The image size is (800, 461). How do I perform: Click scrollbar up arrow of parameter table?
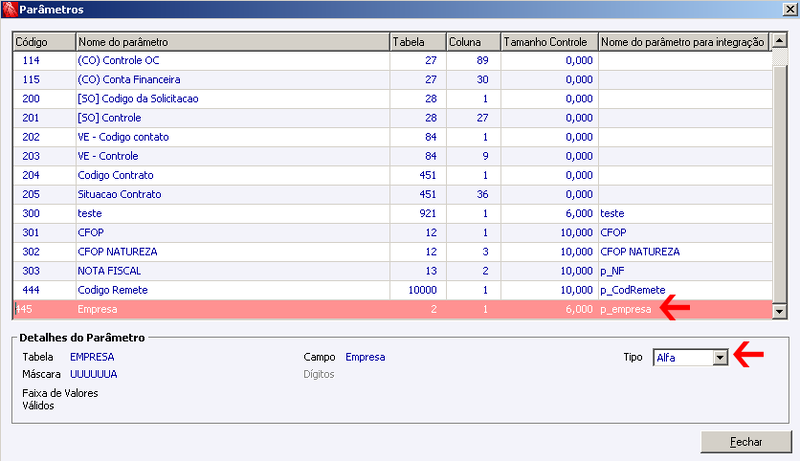coord(780,40)
